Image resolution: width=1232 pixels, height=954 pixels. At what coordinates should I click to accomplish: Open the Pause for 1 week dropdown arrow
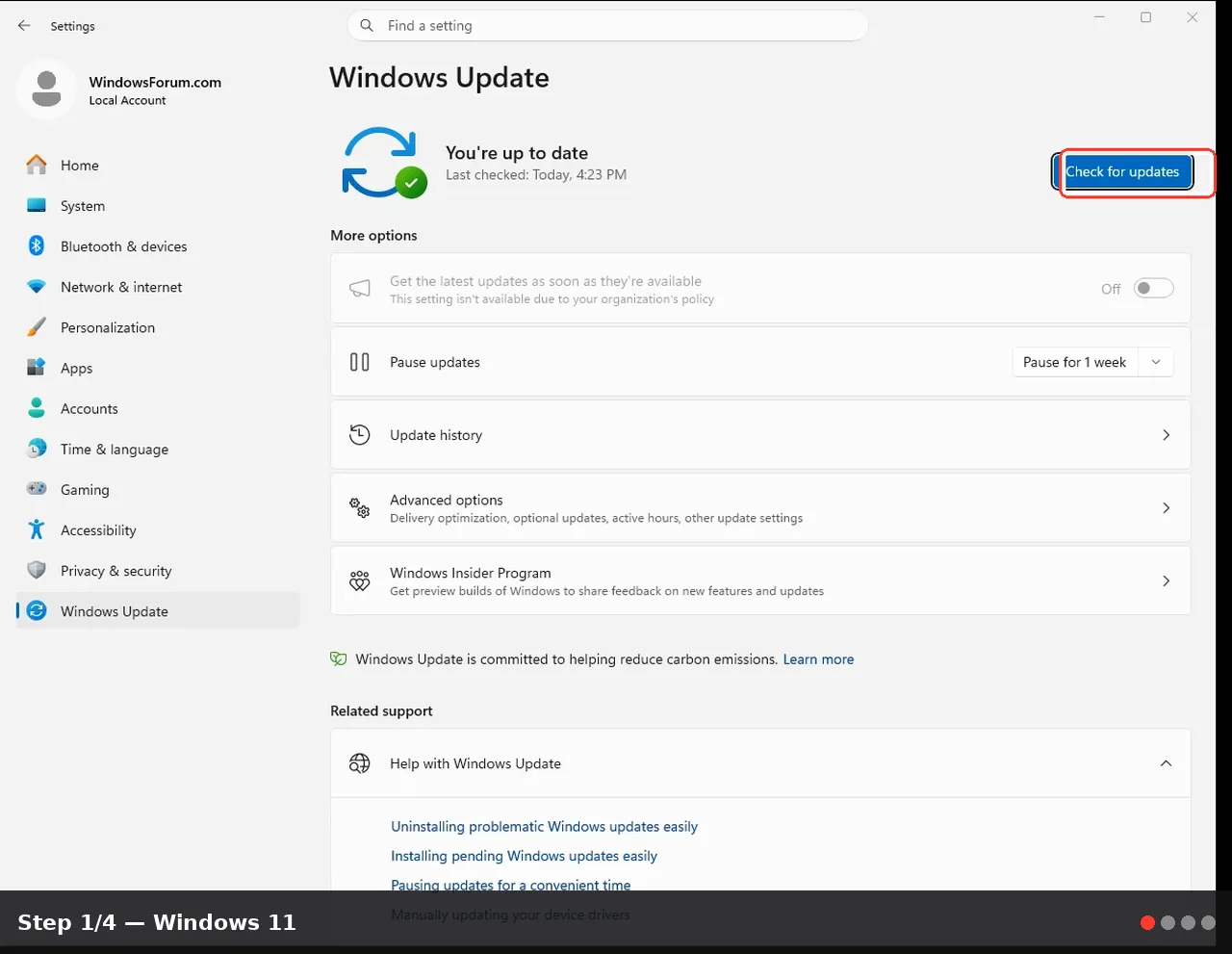click(x=1156, y=362)
